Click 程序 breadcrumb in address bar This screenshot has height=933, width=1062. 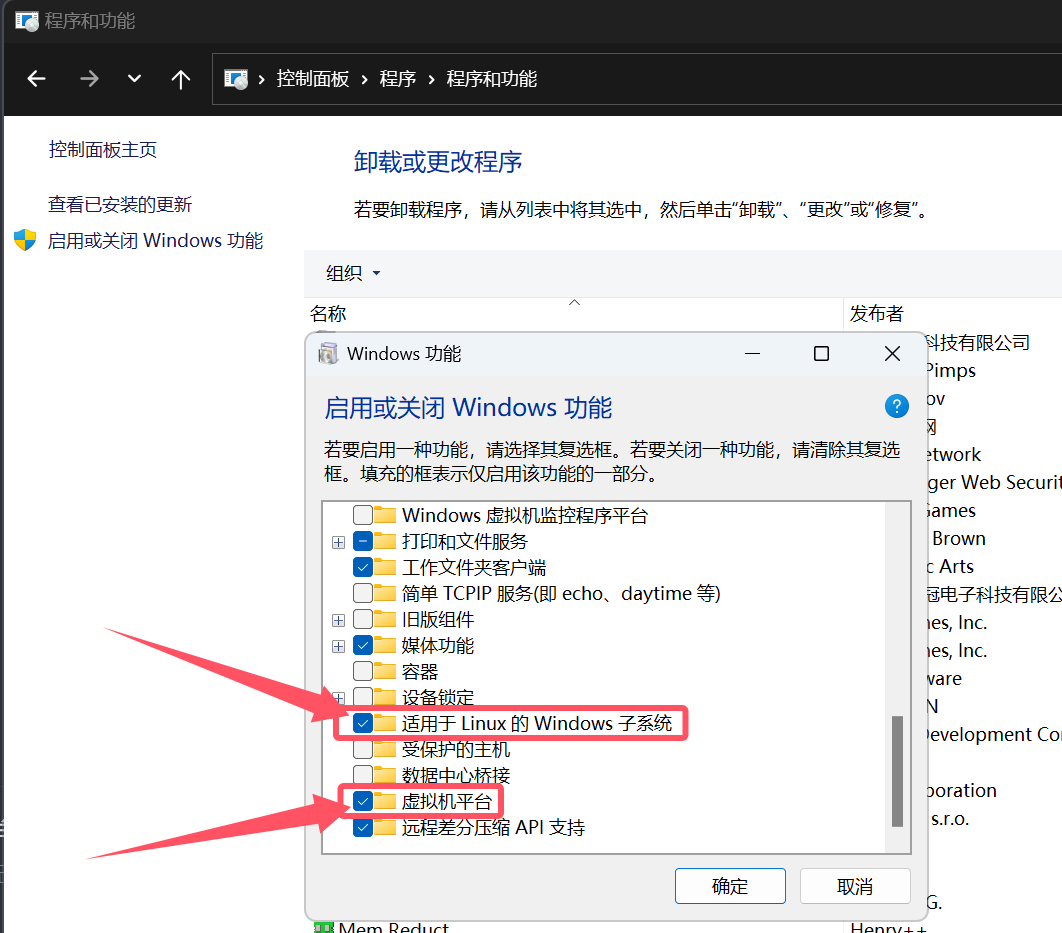tap(398, 79)
